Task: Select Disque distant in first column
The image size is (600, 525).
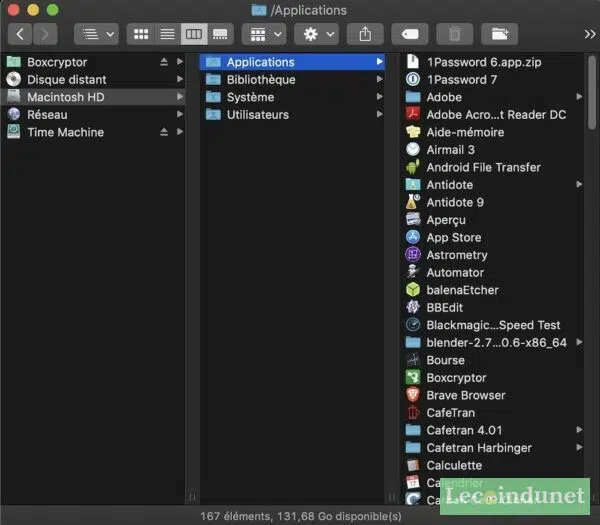Action: (x=93, y=80)
